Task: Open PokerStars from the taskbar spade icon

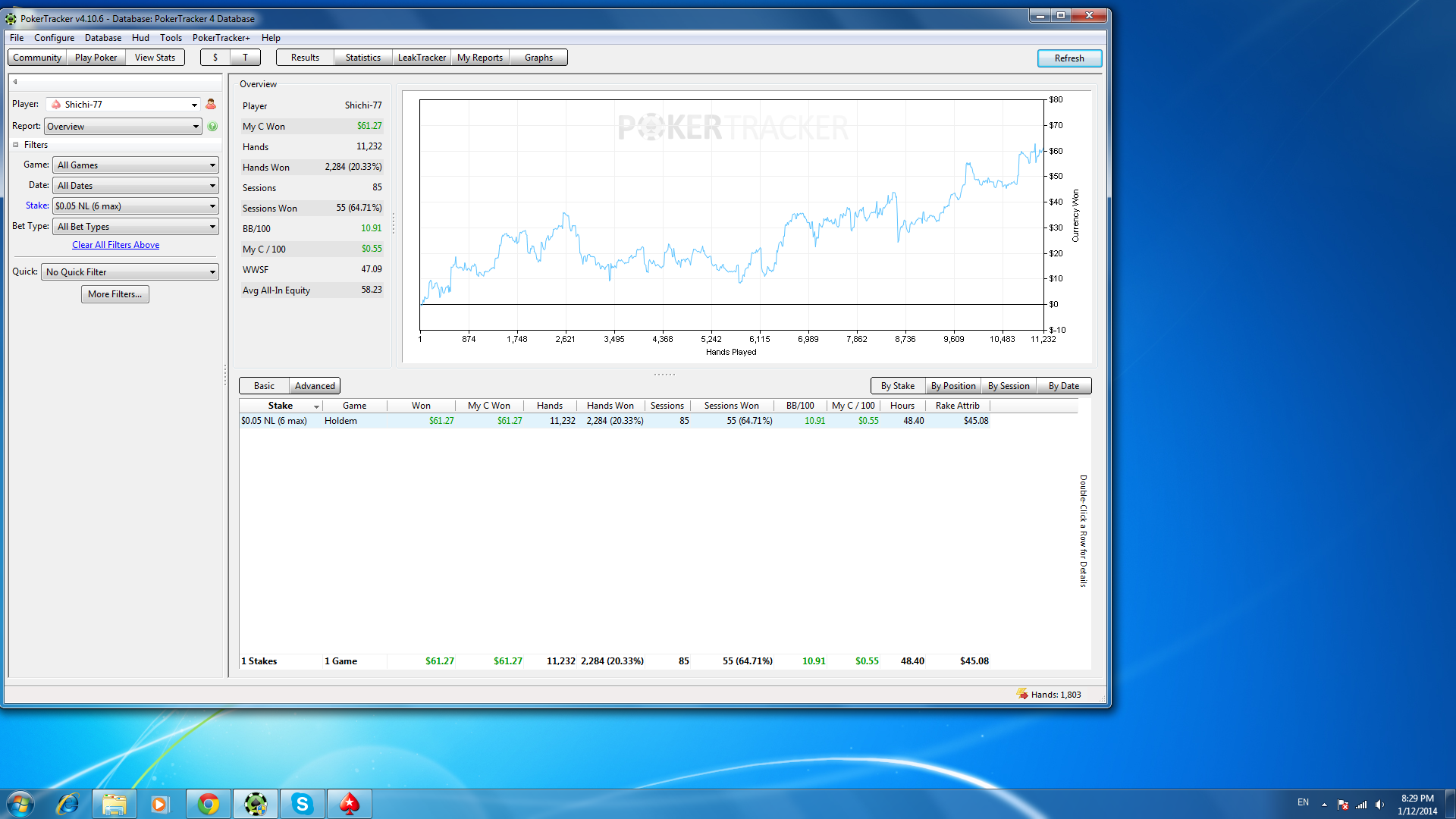Action: coord(349,804)
